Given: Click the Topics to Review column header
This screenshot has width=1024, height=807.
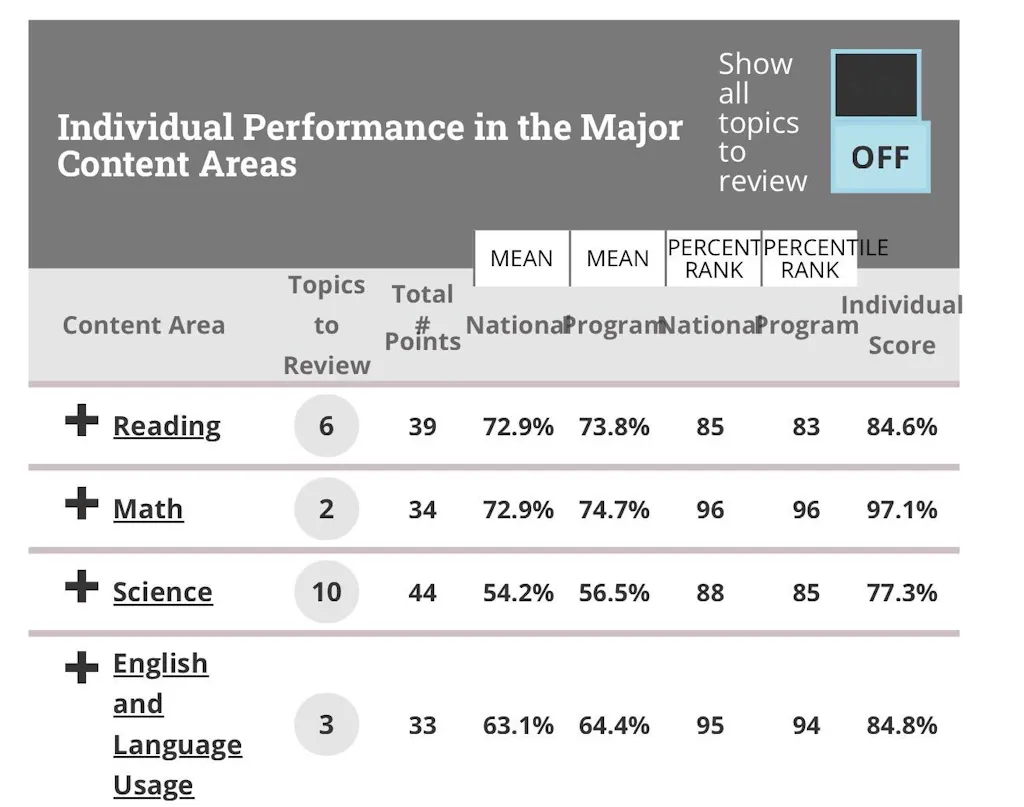Looking at the screenshot, I should [326, 325].
